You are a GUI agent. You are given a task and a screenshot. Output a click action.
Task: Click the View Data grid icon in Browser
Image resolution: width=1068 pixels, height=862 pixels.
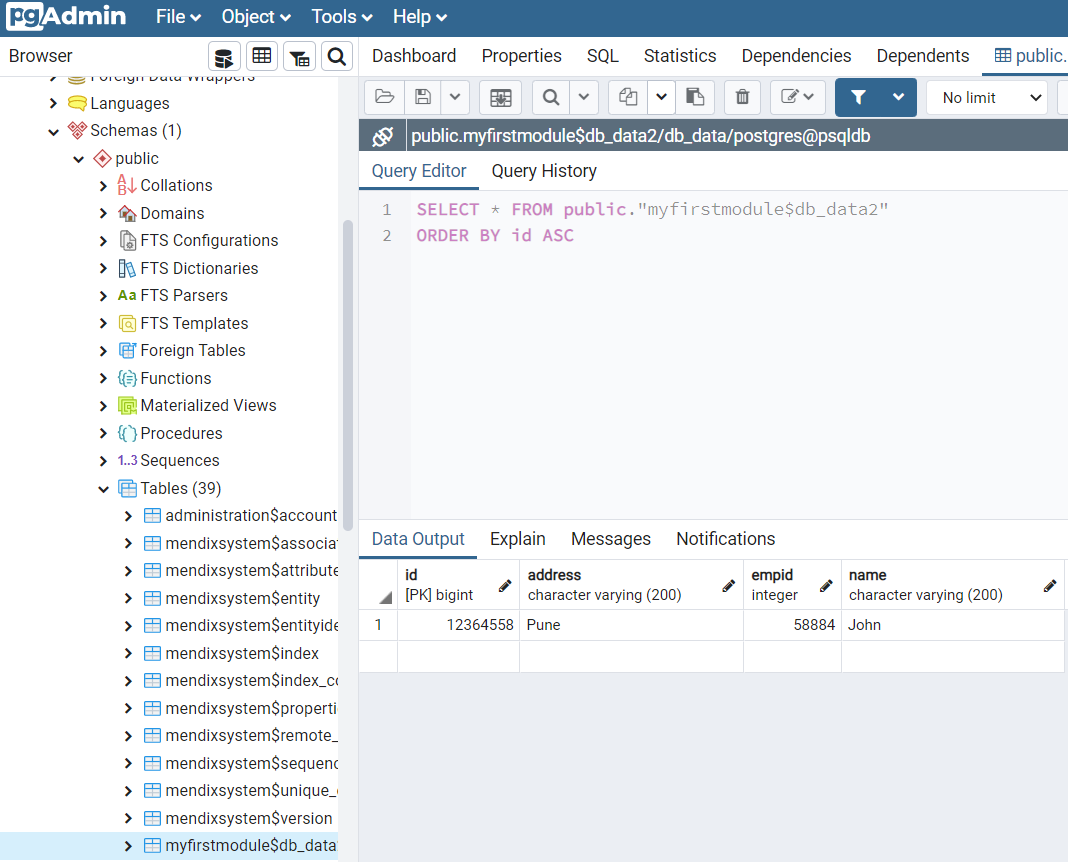(262, 57)
